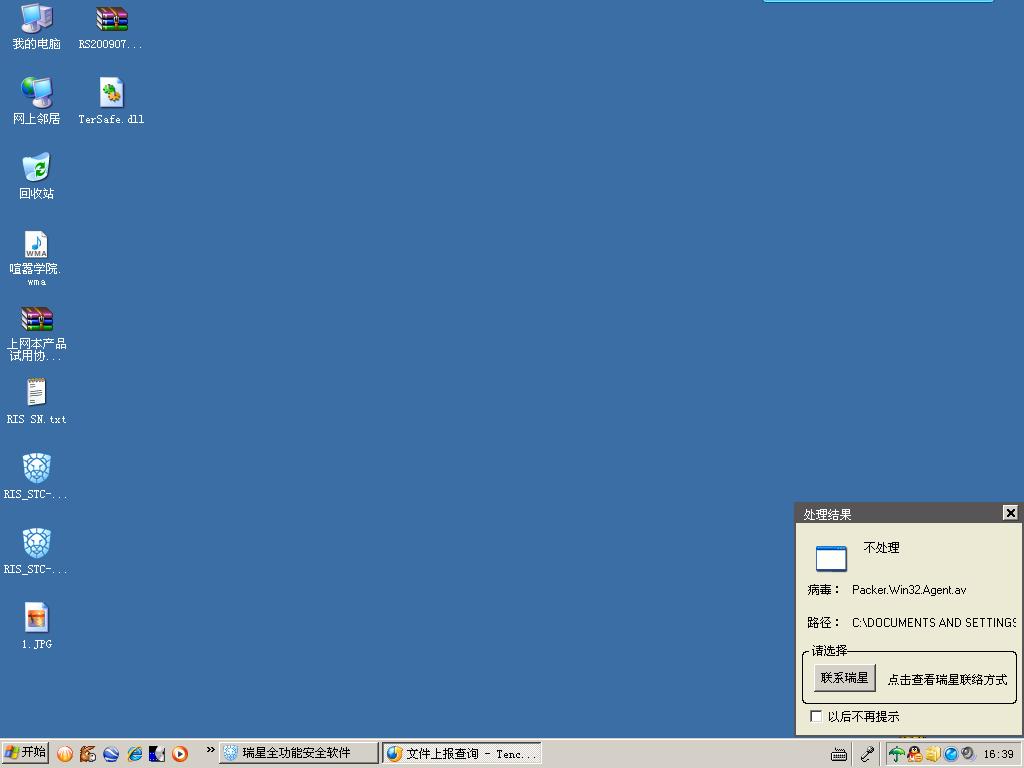
Task: Close the 处理结果 popup
Action: click(1010, 513)
